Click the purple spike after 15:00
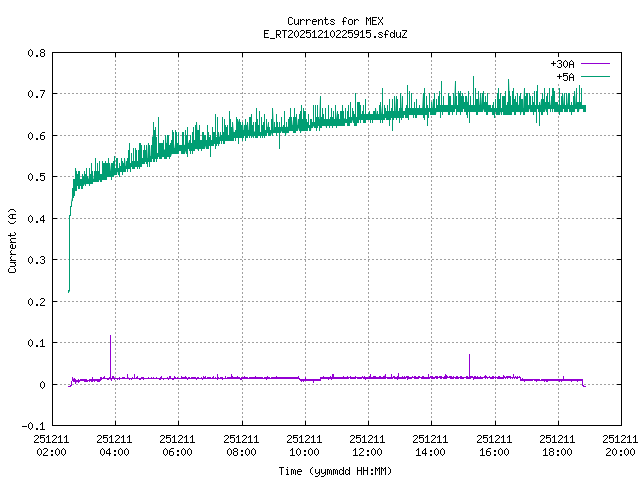The image size is (640, 480). 469,362
